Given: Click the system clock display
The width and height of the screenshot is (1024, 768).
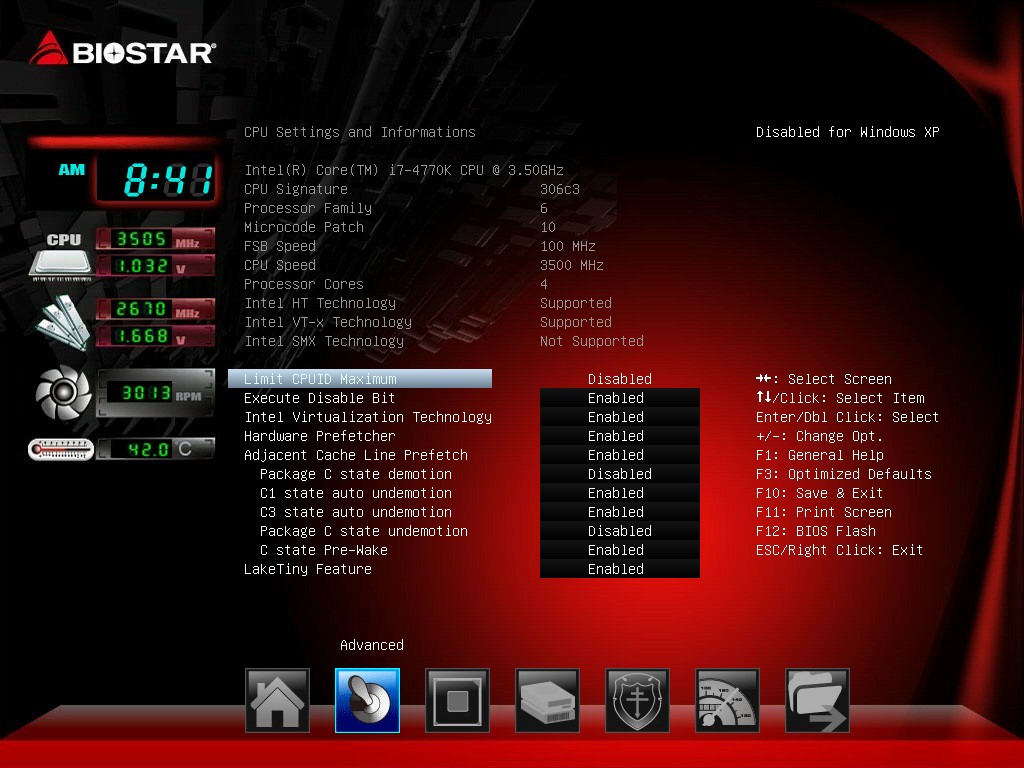Looking at the screenshot, I should pyautogui.click(x=156, y=178).
